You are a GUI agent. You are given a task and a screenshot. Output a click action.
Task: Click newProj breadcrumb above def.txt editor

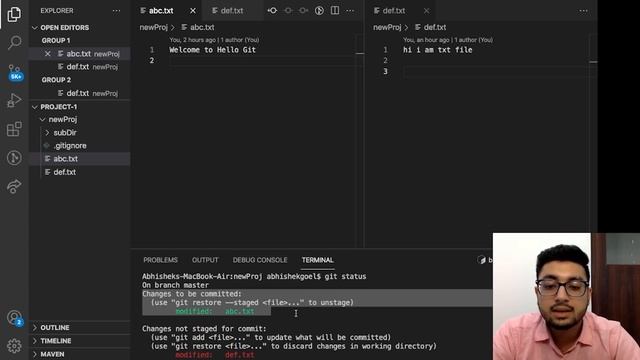pyautogui.click(x=387, y=27)
